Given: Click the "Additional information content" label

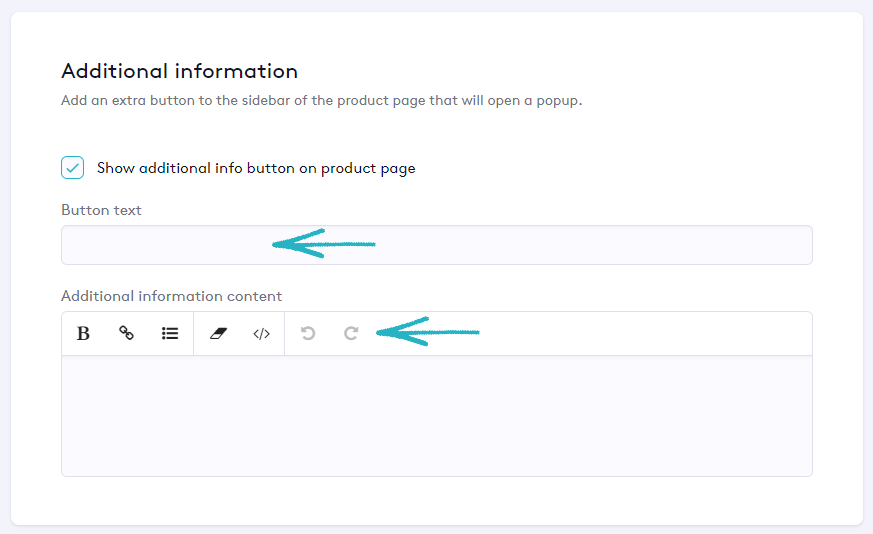Looking at the screenshot, I should (x=171, y=296).
